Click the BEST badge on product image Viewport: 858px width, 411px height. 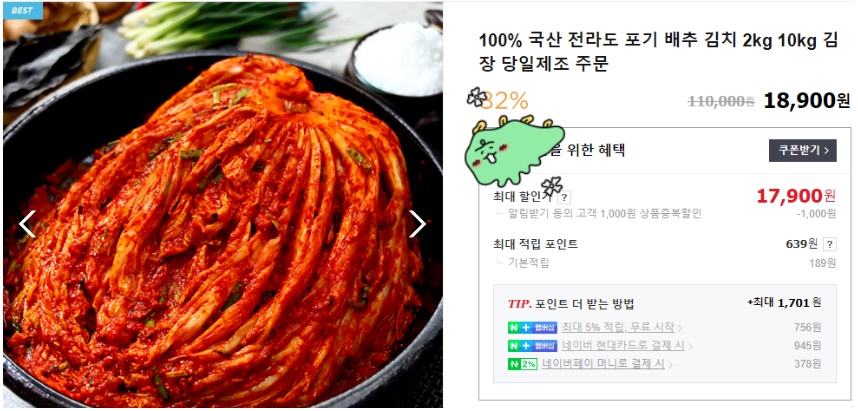[x=22, y=11]
